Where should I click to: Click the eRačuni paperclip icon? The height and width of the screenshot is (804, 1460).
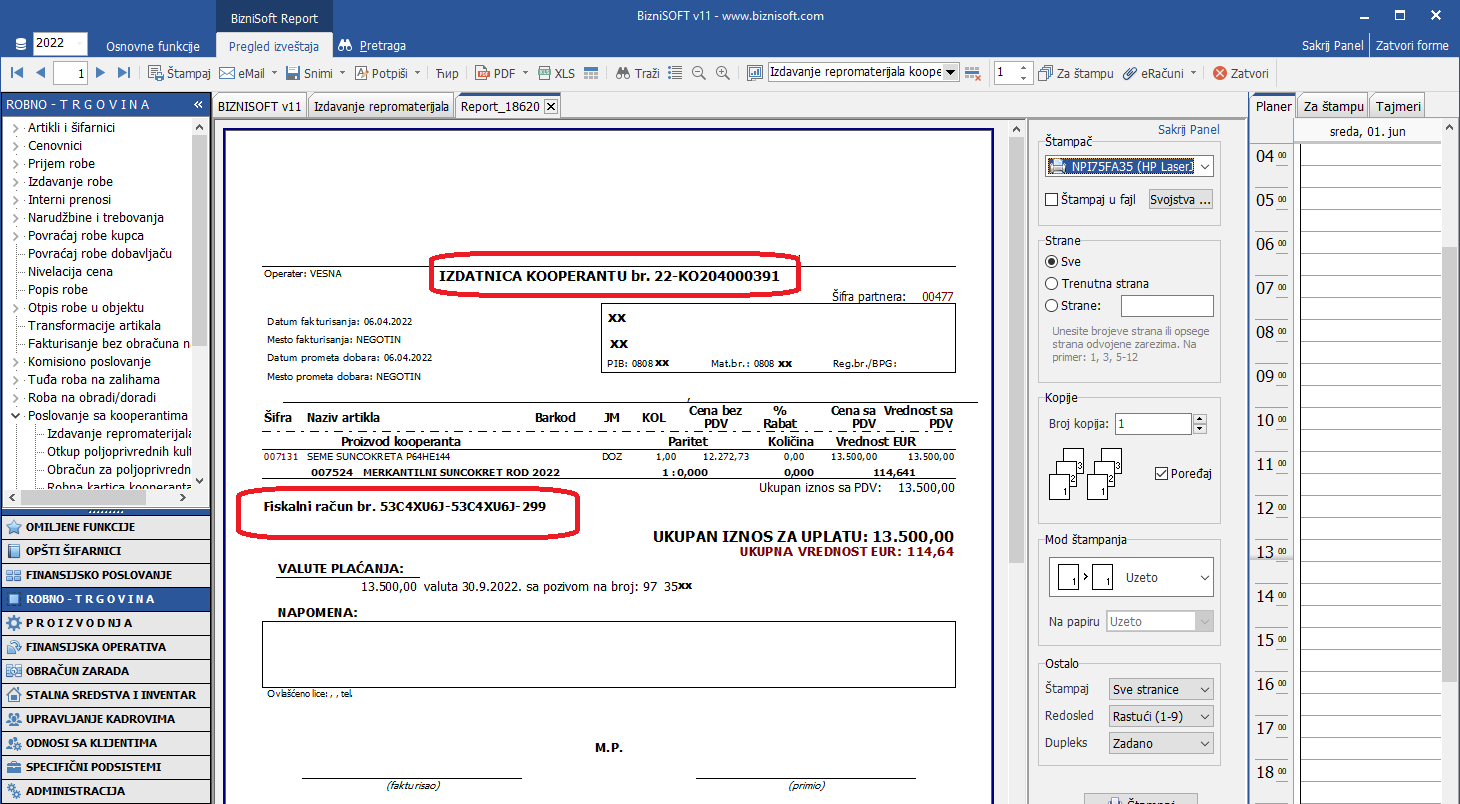pos(1130,73)
